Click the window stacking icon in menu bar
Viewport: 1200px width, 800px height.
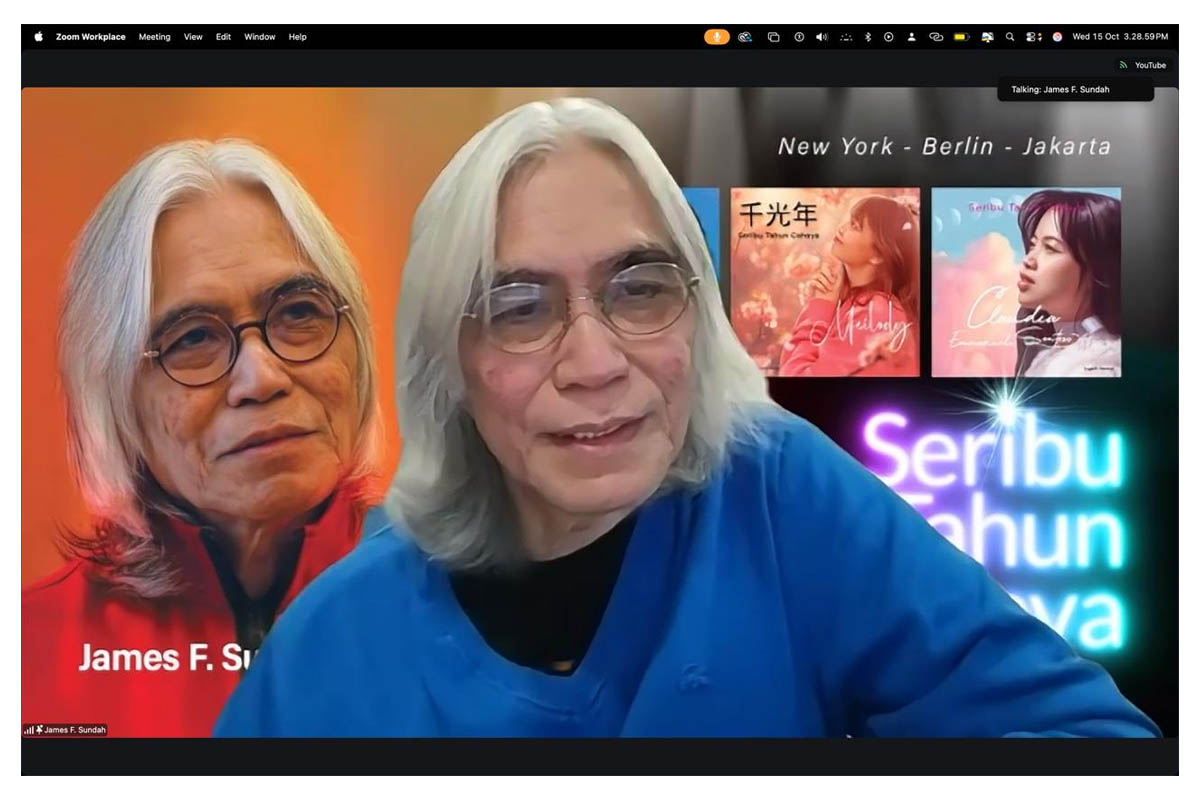tap(773, 37)
